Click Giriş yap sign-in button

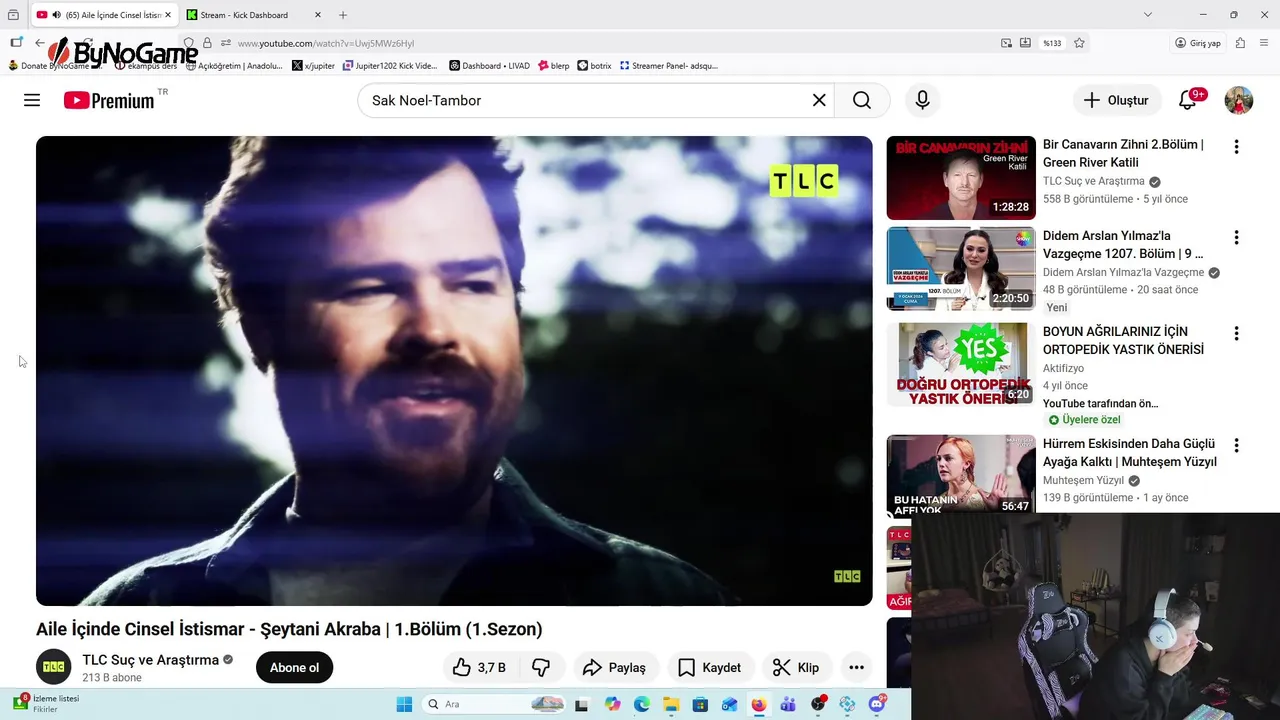pos(1198,43)
